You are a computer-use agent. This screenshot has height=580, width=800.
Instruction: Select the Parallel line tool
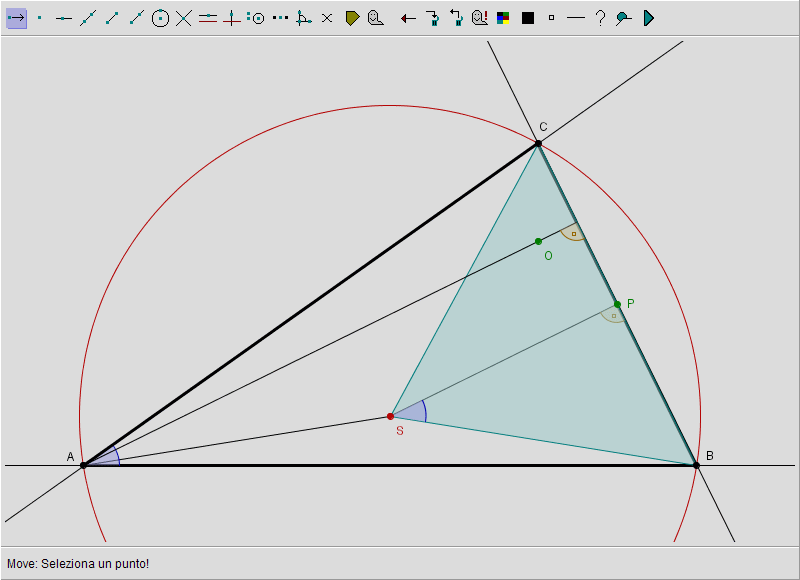coord(208,18)
